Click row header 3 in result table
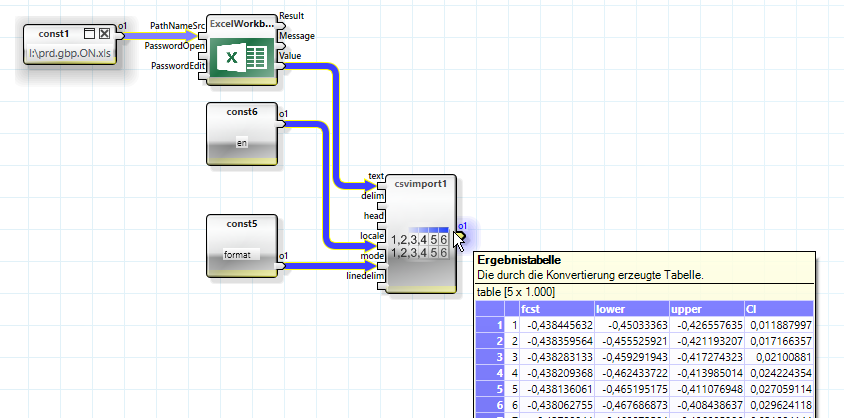This screenshot has height=418, width=844. pos(490,357)
